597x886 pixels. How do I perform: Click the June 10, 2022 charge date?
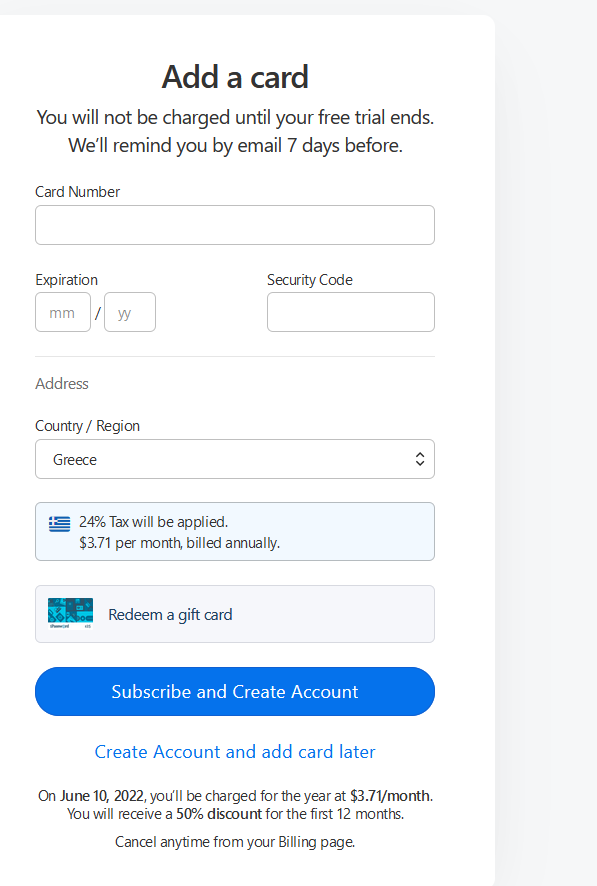(102, 796)
